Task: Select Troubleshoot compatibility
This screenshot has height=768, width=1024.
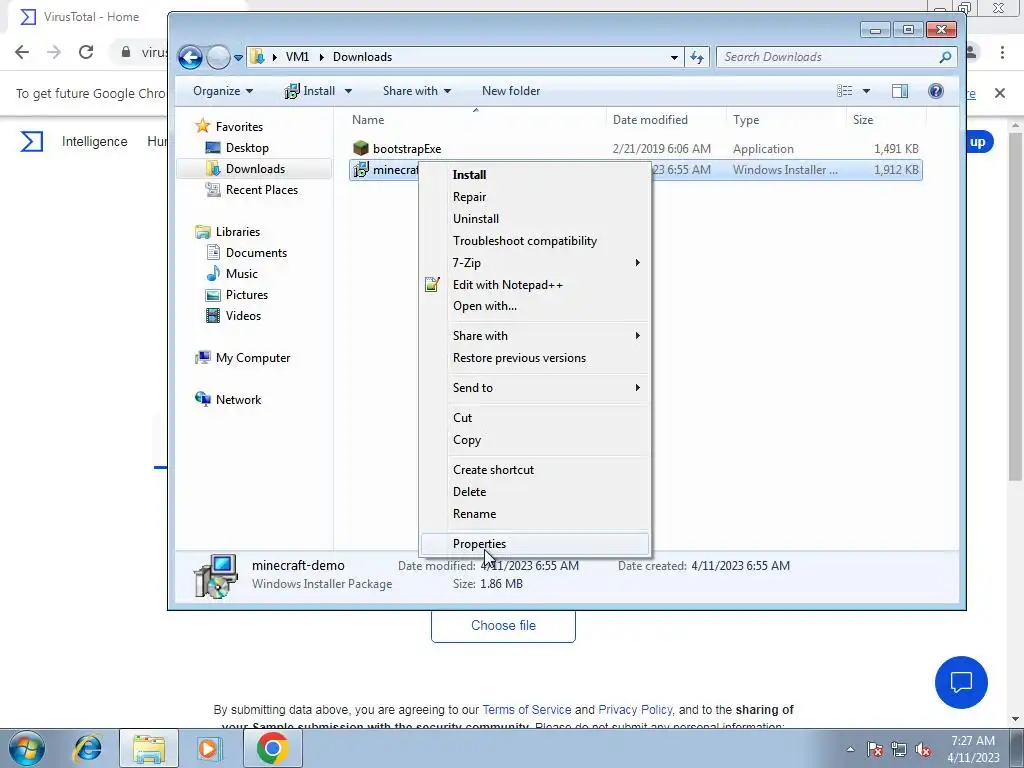Action: (524, 240)
